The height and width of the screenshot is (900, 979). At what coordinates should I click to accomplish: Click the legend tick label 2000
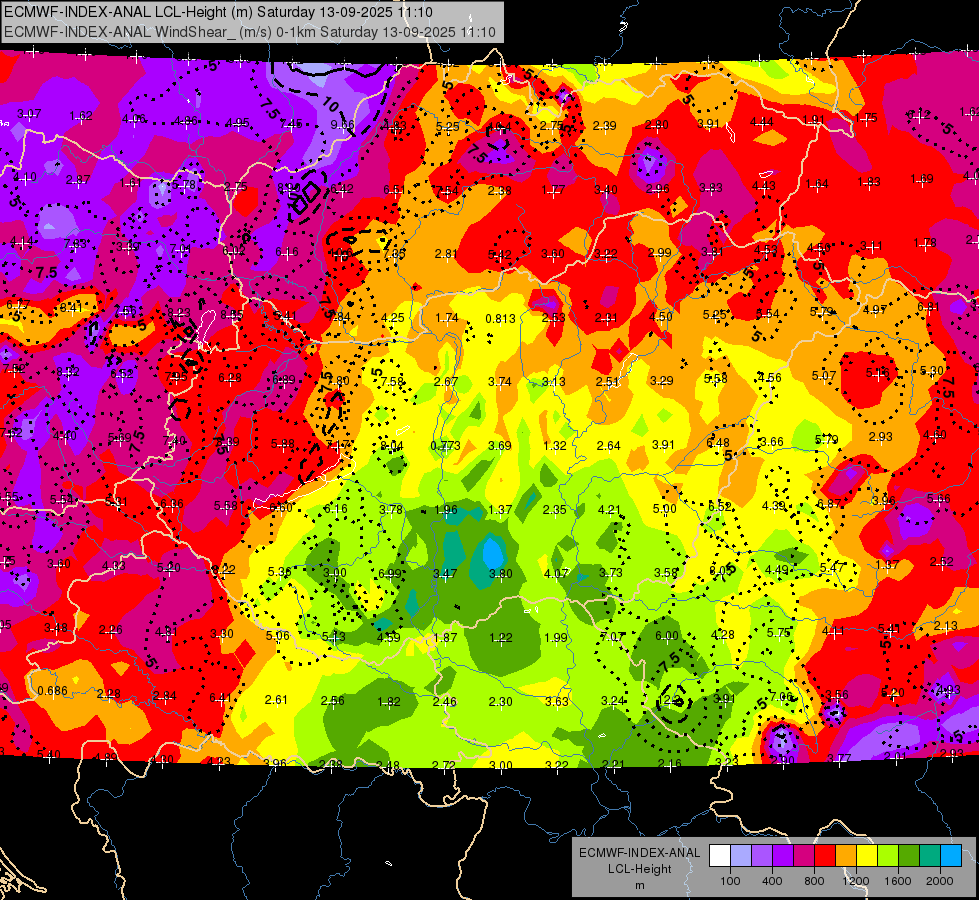coord(940,881)
